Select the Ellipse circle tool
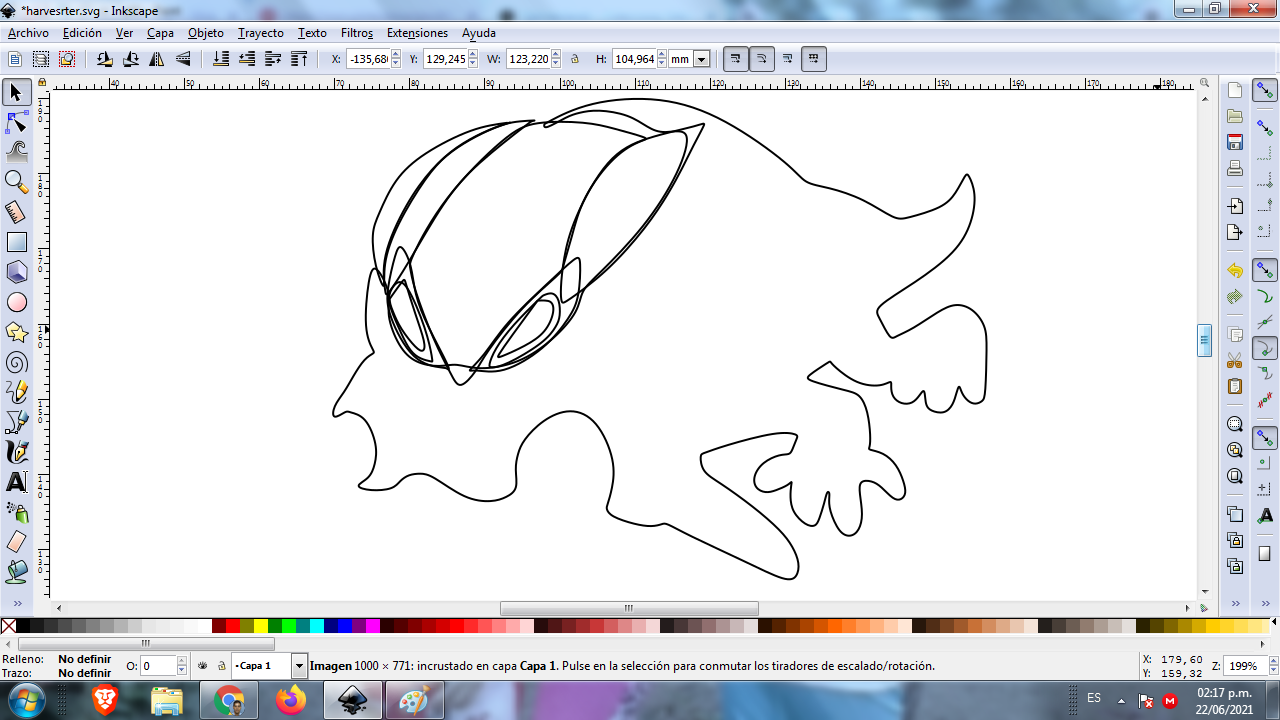The width and height of the screenshot is (1280, 720). 16,302
